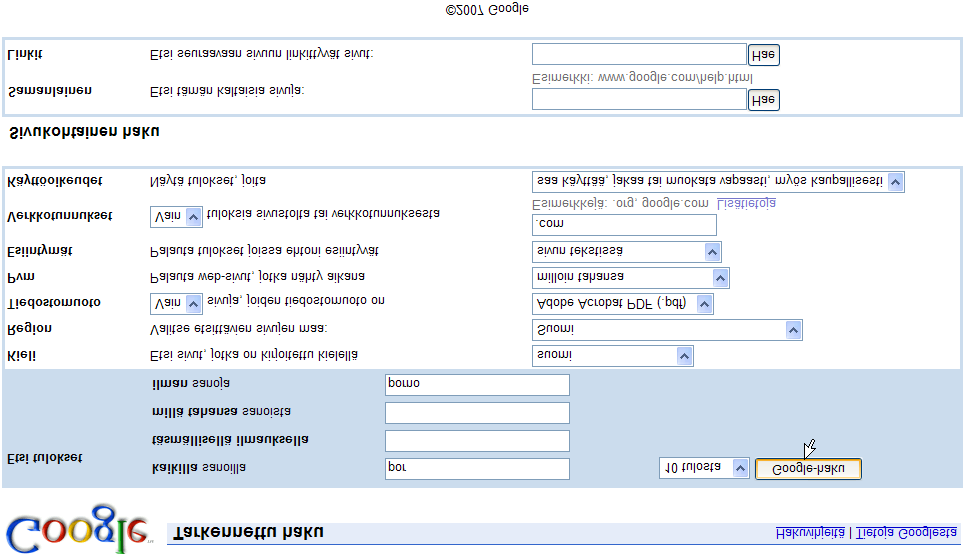Open the Region dropdown showing Suomi
Image resolution: width=966 pixels, height=558 pixels.
(x=667, y=330)
